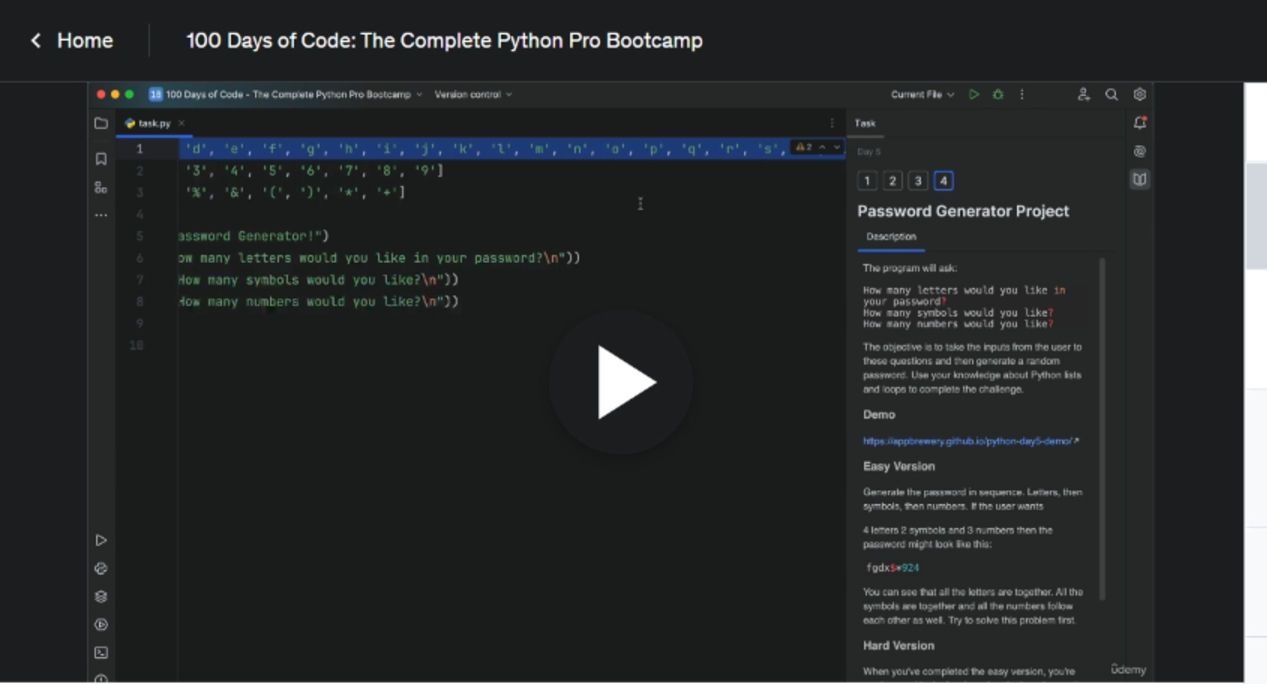The height and width of the screenshot is (684, 1267).
Task: Open more run actions menu beside debug
Action: (x=1022, y=95)
